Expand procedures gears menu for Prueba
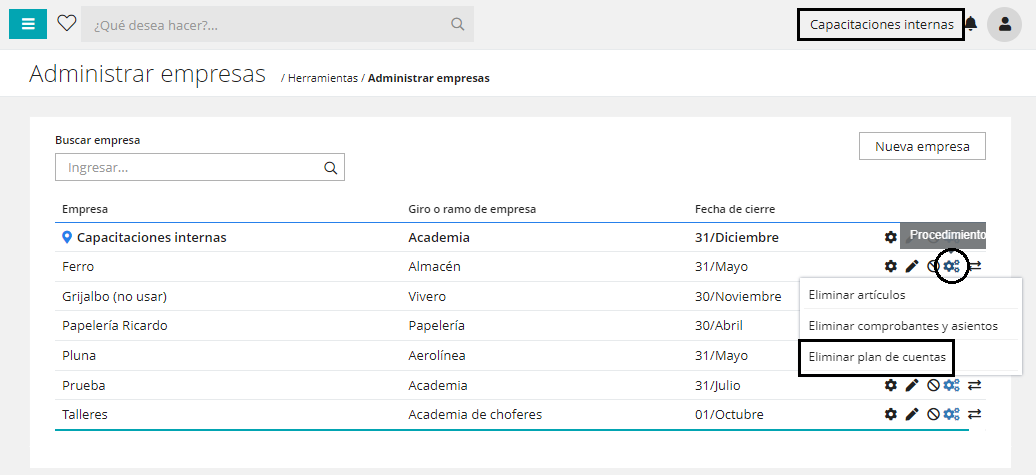The width and height of the screenshot is (1036, 475). point(952,385)
